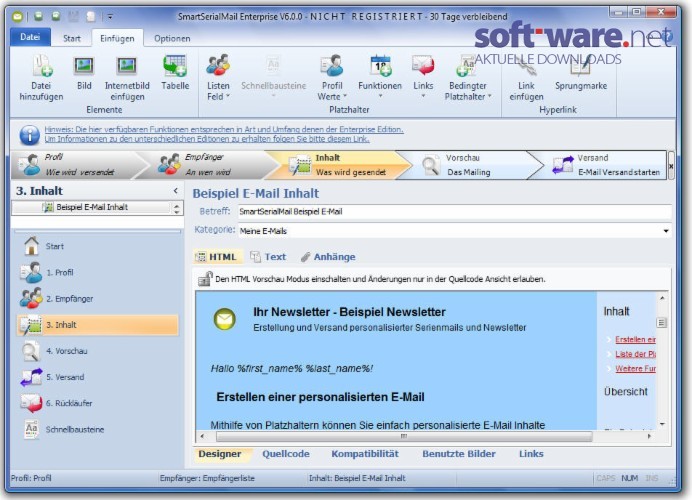Go to Vorschau workflow step
This screenshot has height=500, width=692.
(x=472, y=165)
